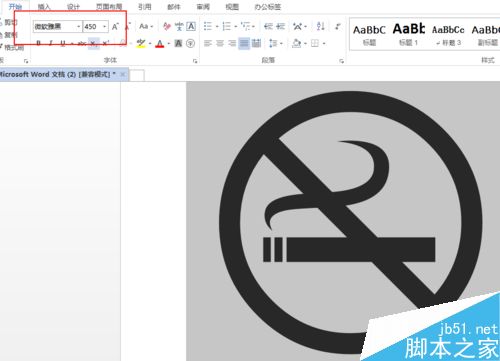Toggle bold formatting in font group
500x361 pixels.
coord(39,43)
